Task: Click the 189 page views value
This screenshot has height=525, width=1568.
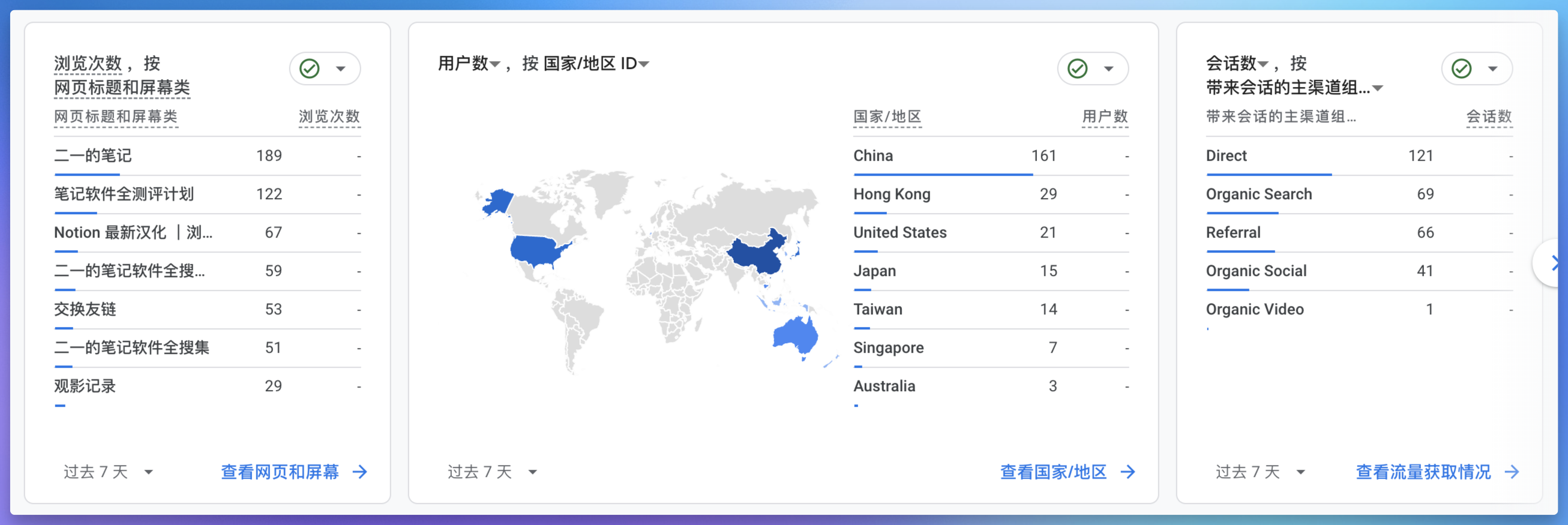Action: point(268,156)
